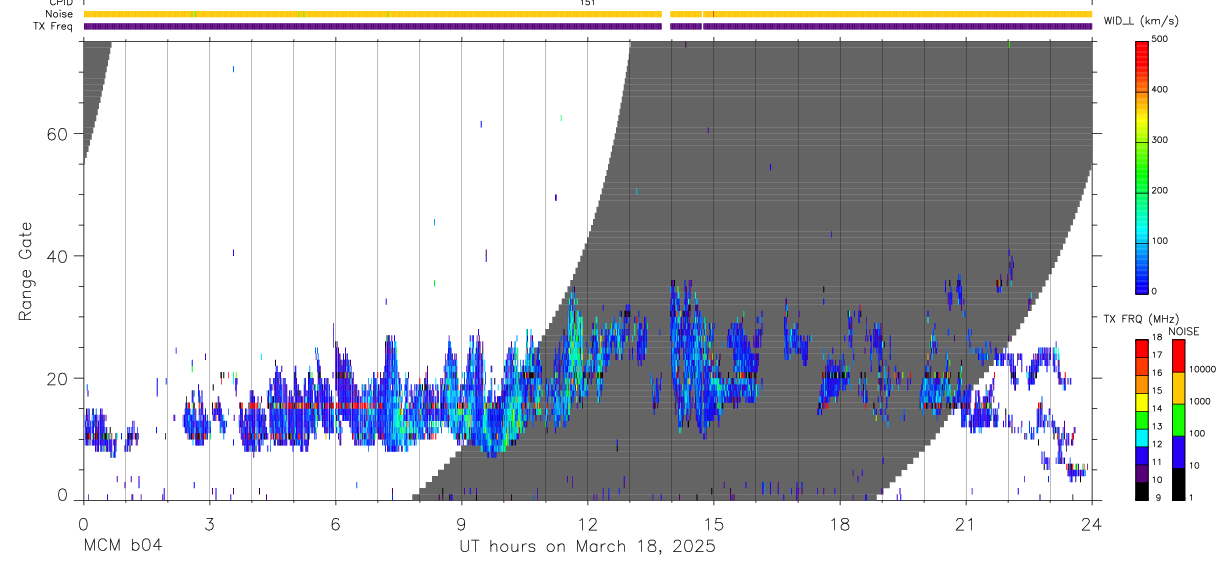Click the 'Noise' row label at top
The width and height of the screenshot is (1228, 567).
click(x=60, y=14)
